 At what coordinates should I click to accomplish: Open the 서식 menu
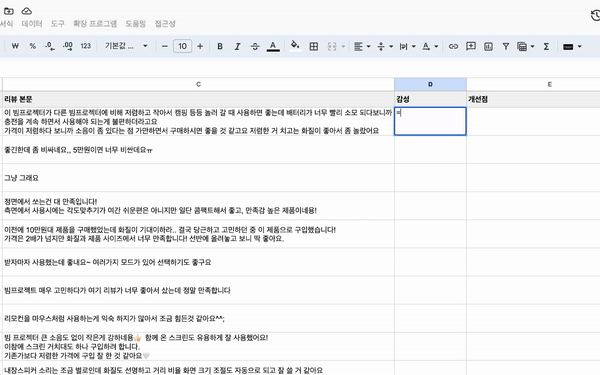[6, 24]
